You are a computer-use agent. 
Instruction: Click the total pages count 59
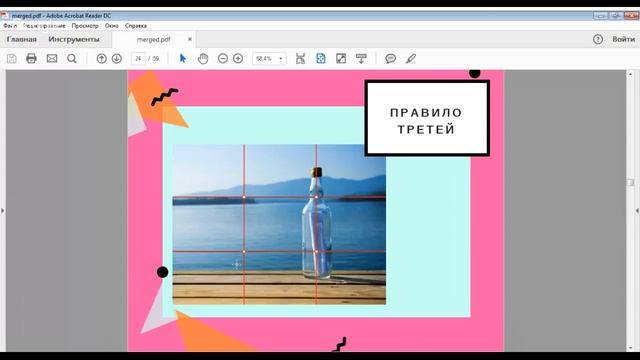[x=156, y=59]
